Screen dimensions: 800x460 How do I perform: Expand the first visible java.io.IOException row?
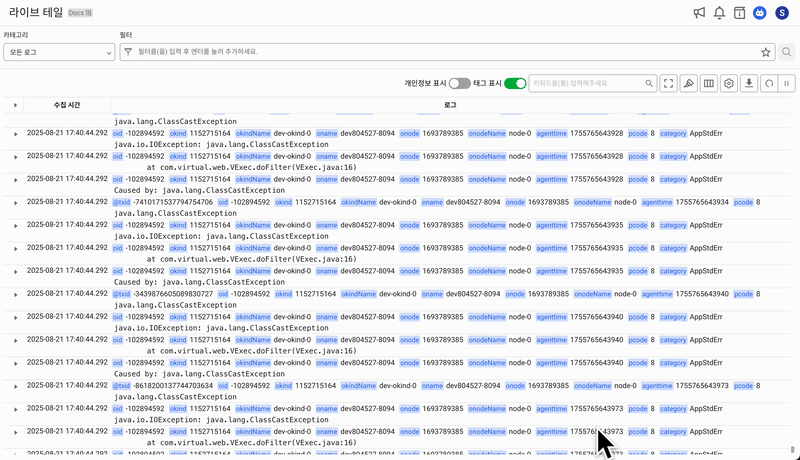tap(15, 134)
